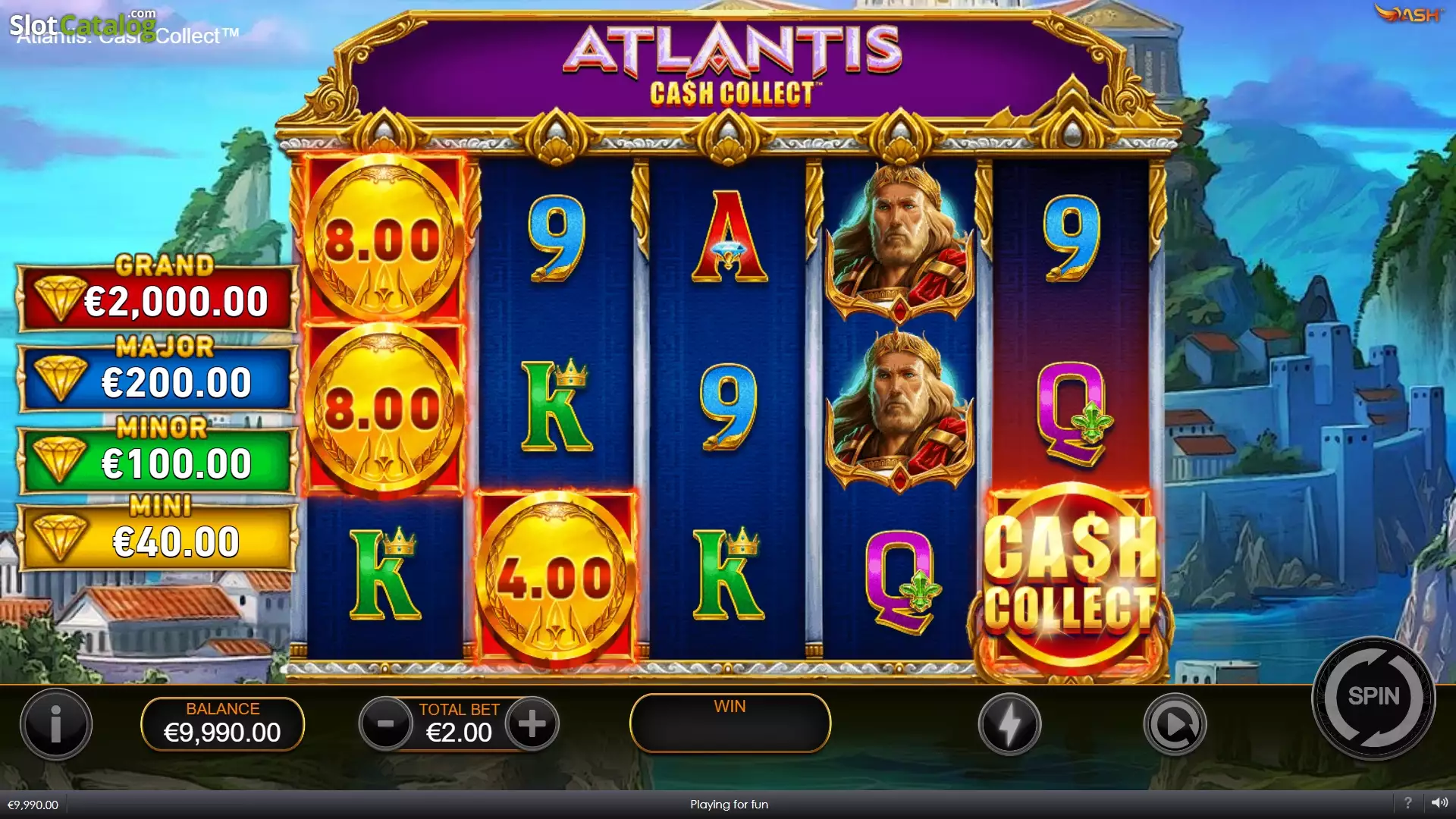Open help question mark icon
Viewport: 1456px width, 819px height.
tap(1407, 803)
